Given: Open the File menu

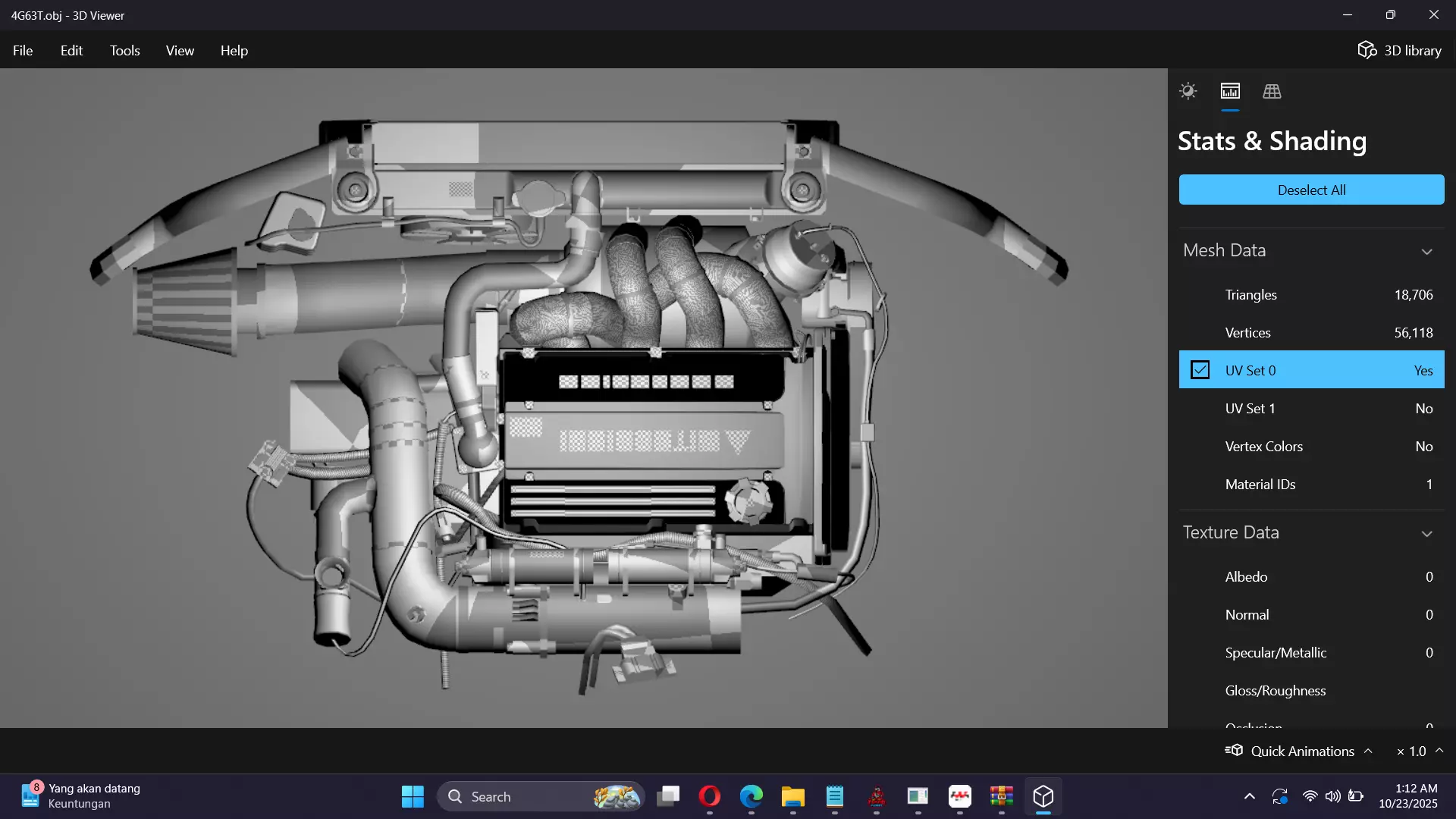Looking at the screenshot, I should [x=23, y=50].
